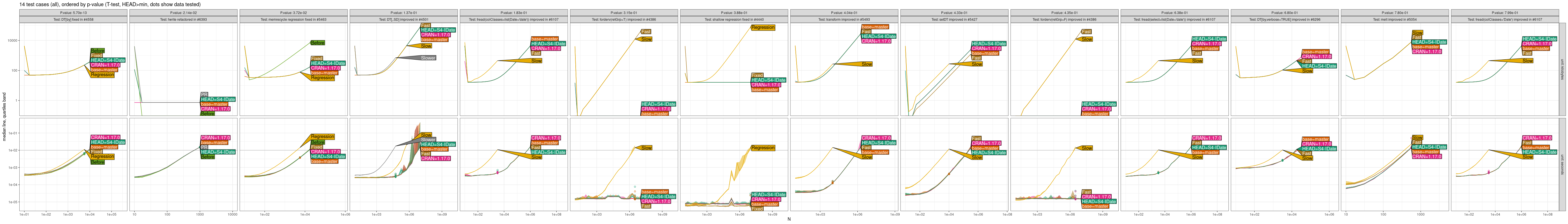Click 'Test: setDT improved in #5427' header
The width and height of the screenshot is (1568, 224).
[955, 20]
